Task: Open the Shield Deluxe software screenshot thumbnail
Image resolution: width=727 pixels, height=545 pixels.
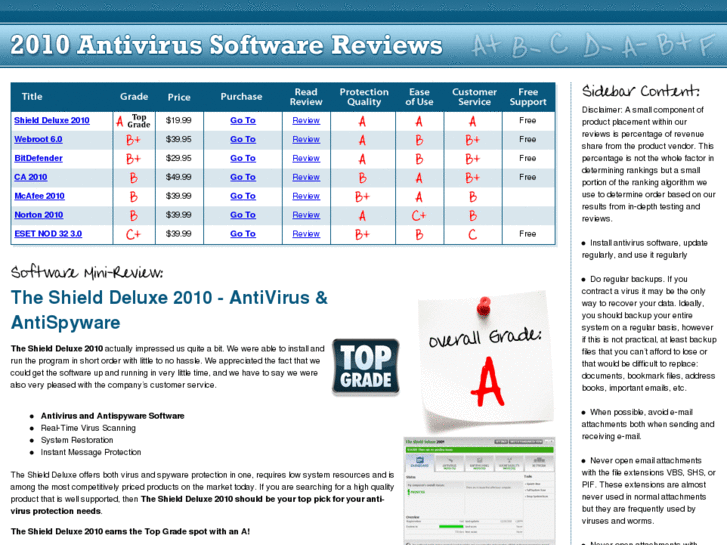Action: click(x=479, y=490)
